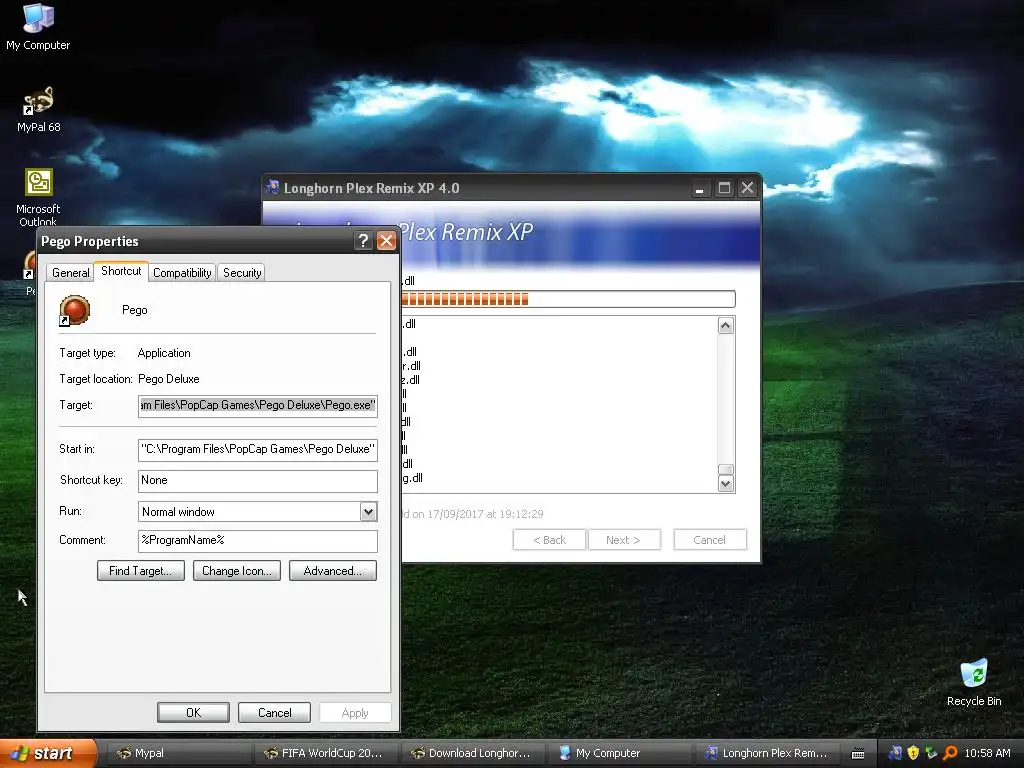Click the installer's orange progress bar
The width and height of the screenshot is (1024, 768).
568,299
